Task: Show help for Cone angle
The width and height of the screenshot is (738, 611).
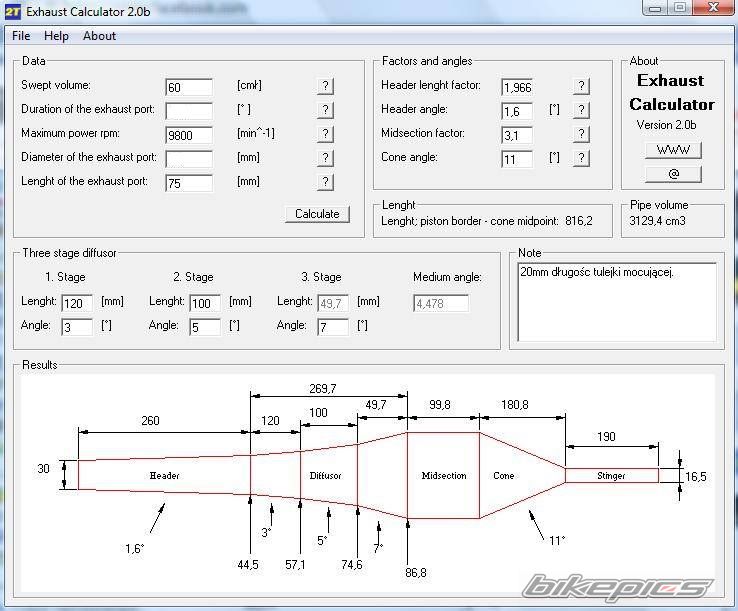Action: click(x=581, y=158)
